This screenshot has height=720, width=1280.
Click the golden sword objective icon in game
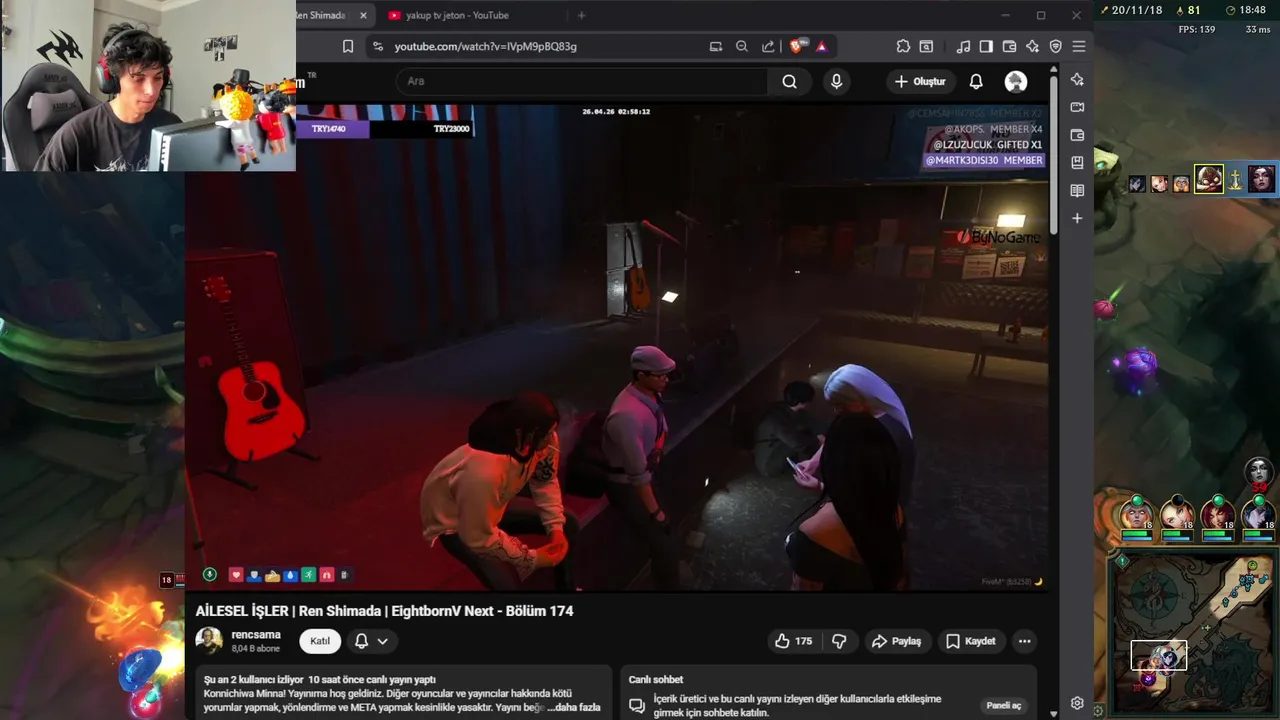click(1235, 180)
